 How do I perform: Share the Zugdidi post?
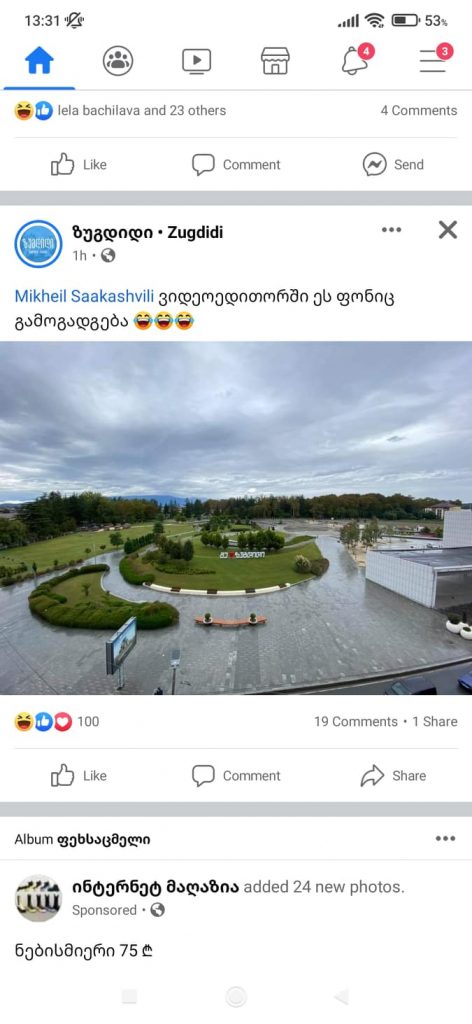point(393,776)
